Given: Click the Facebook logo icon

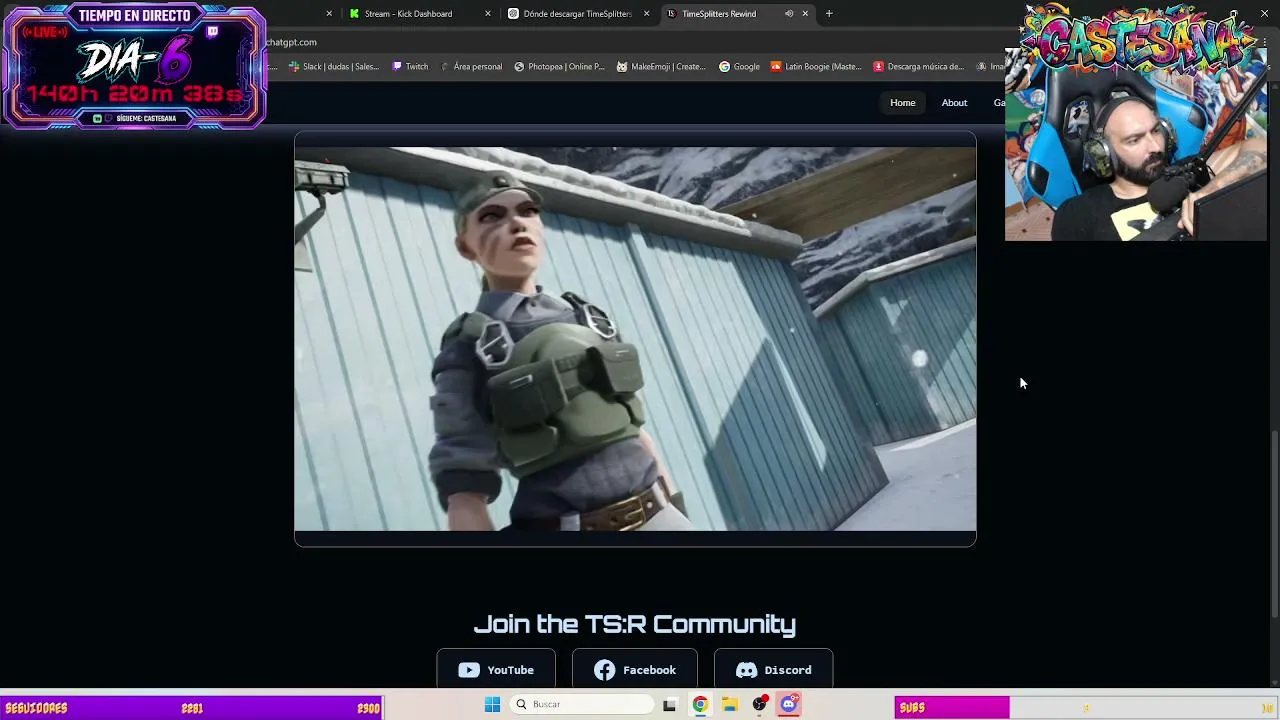Looking at the screenshot, I should (x=604, y=670).
